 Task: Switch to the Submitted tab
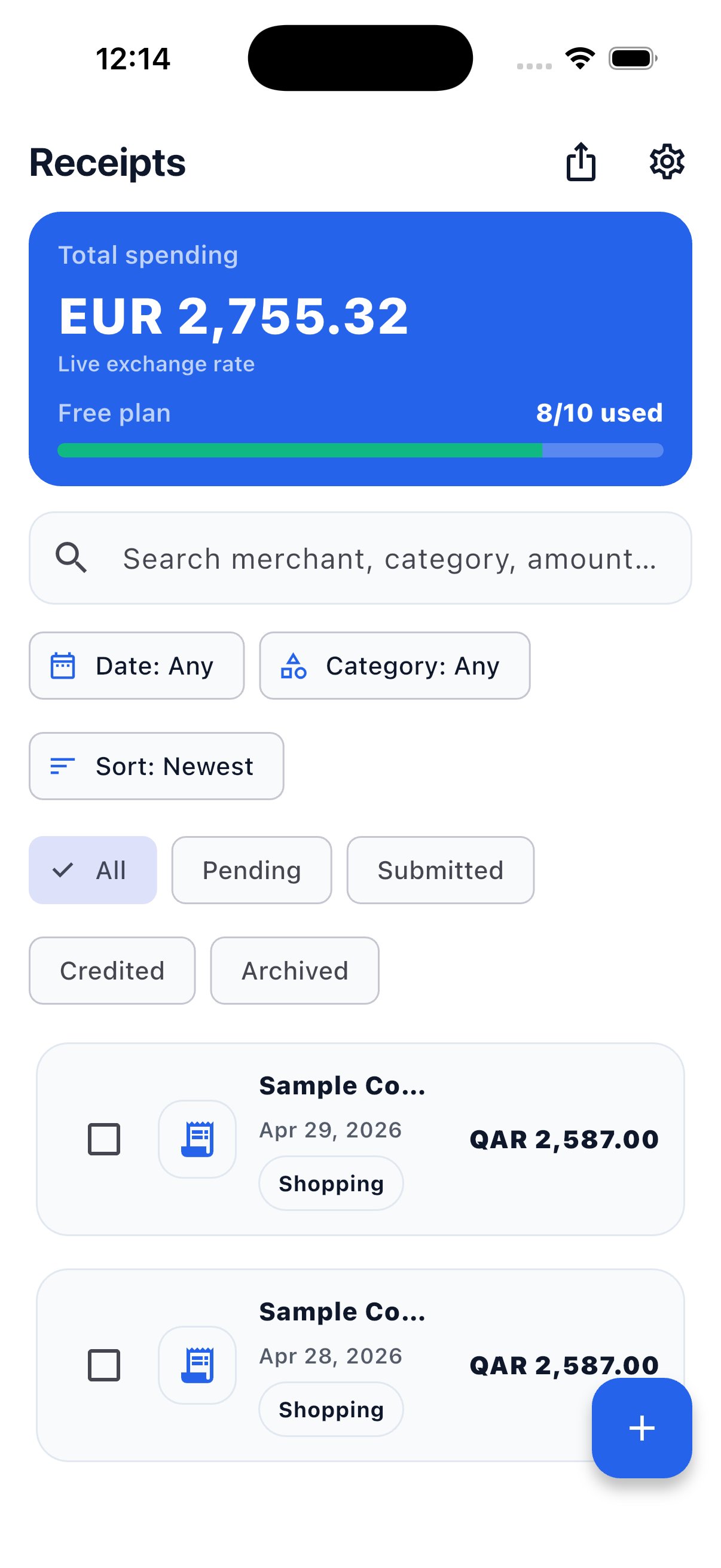coord(440,870)
